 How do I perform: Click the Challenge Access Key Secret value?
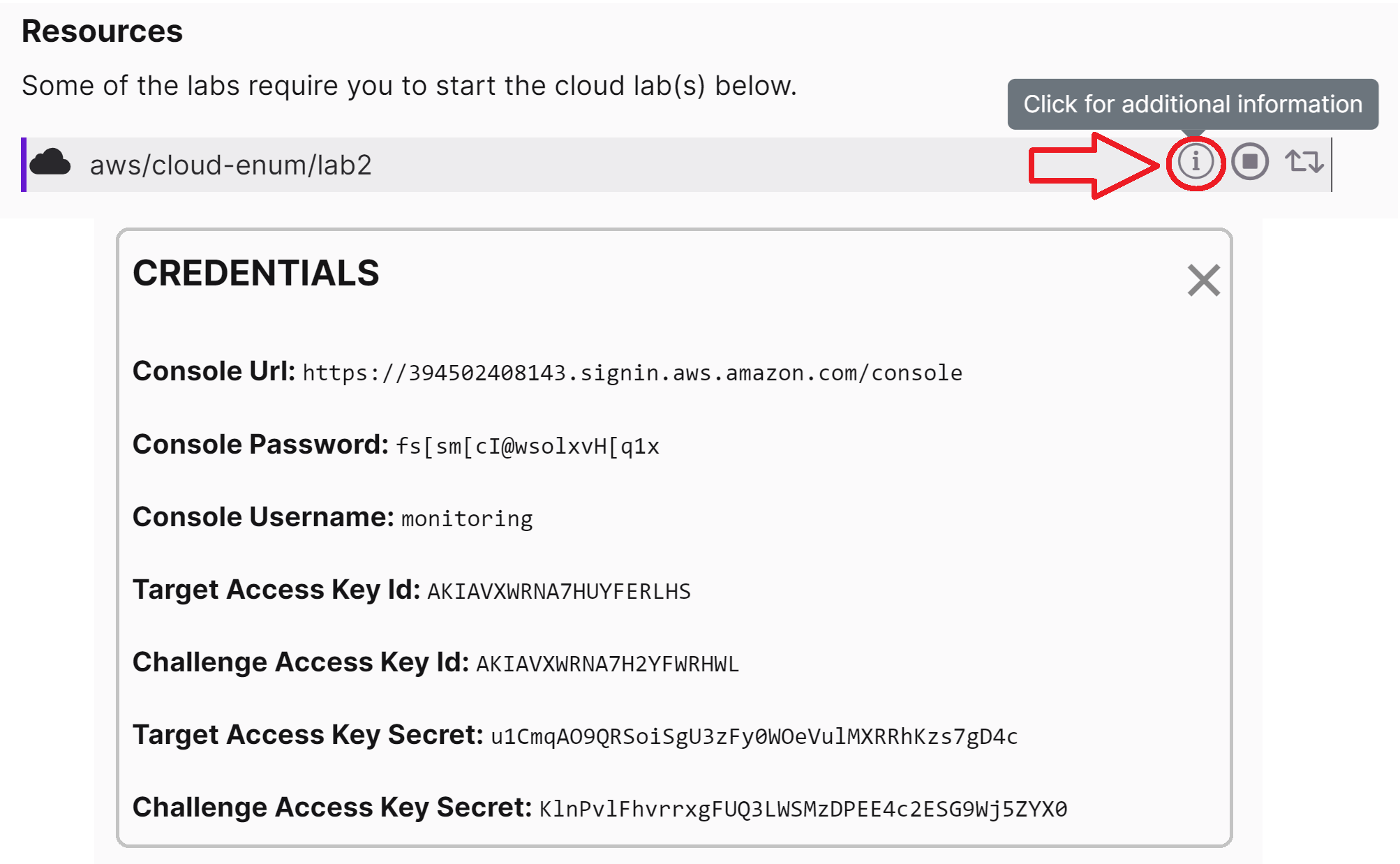(803, 810)
